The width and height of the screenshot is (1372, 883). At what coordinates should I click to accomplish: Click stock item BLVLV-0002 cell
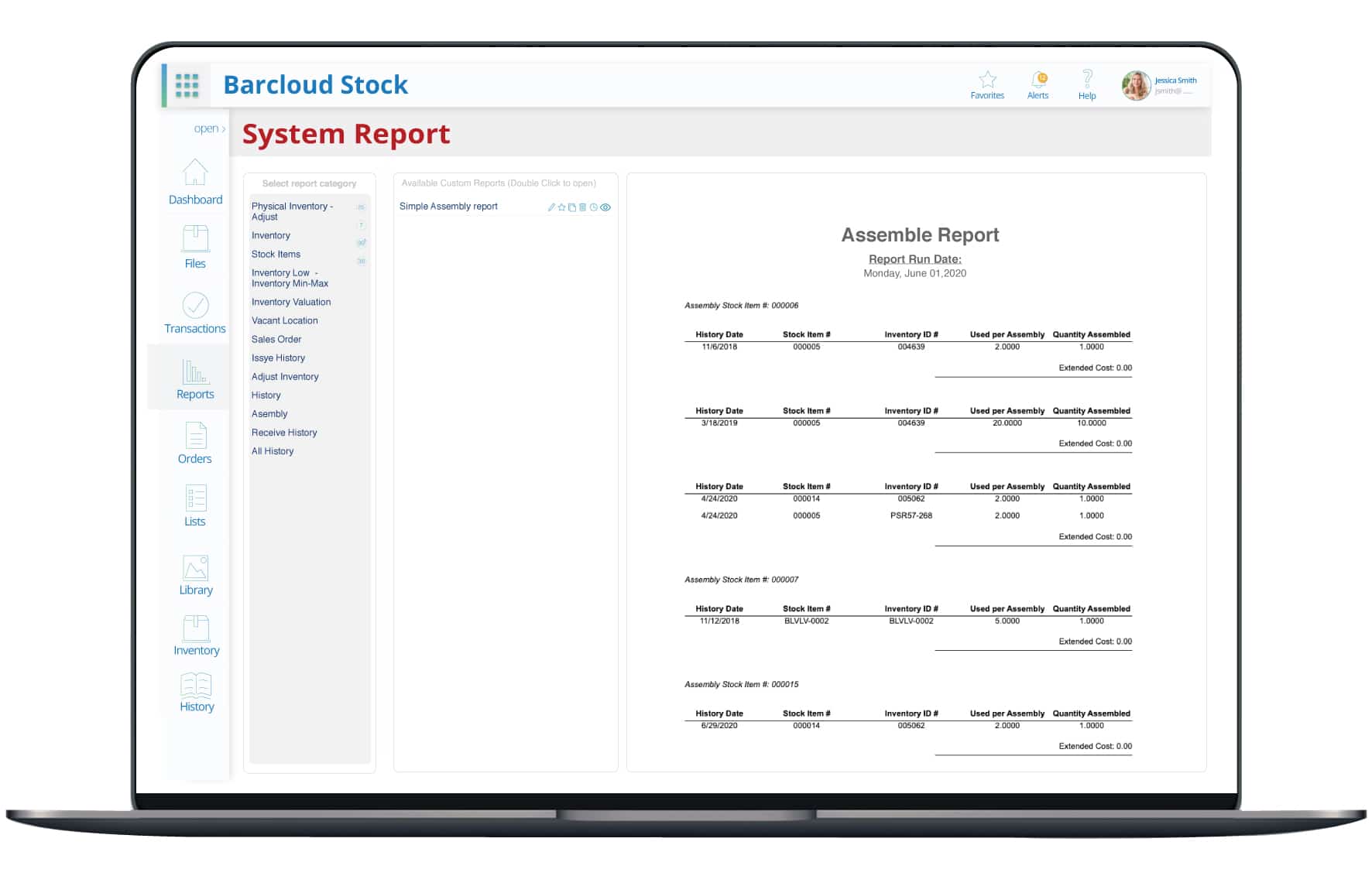[806, 621]
